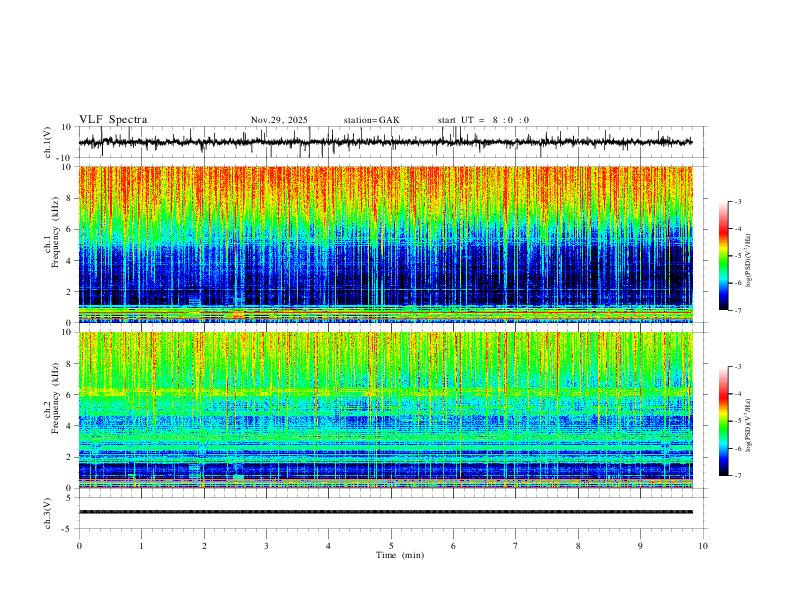Click the ch.1 colorbar '-3' value
This screenshot has height=612, width=792.
click(737, 201)
